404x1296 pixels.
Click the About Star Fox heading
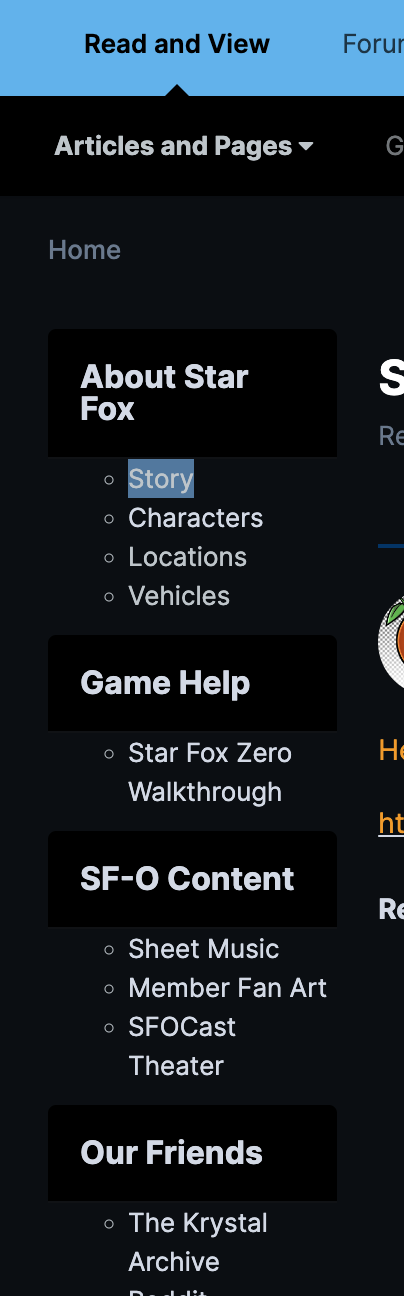(165, 393)
